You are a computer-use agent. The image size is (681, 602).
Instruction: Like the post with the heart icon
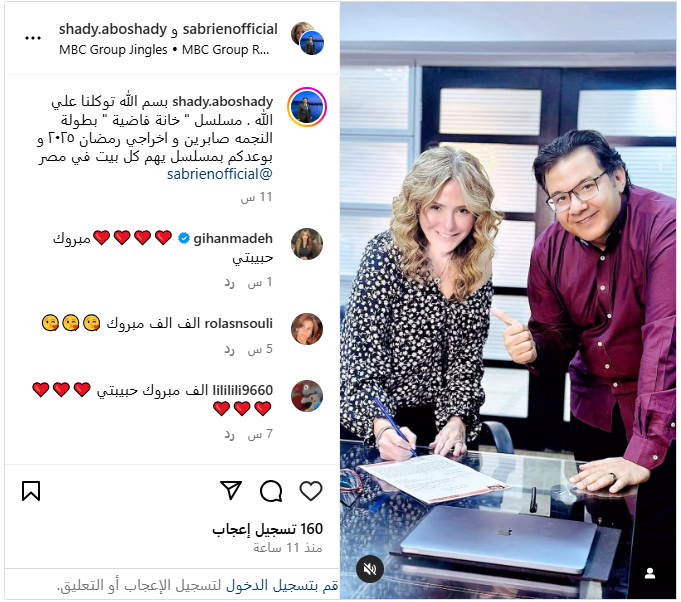tap(311, 491)
